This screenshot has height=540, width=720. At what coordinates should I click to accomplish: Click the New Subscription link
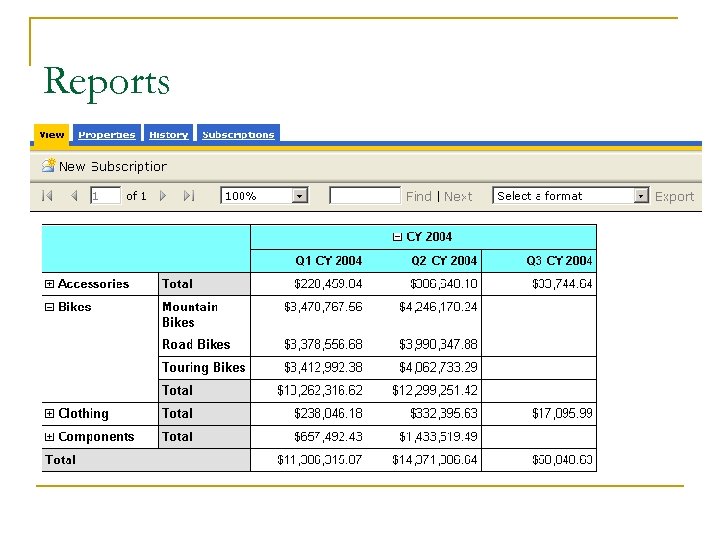tap(113, 166)
